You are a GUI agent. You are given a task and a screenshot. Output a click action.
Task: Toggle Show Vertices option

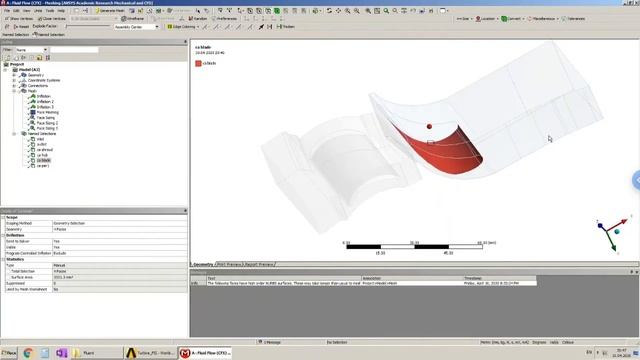[x=19, y=19]
